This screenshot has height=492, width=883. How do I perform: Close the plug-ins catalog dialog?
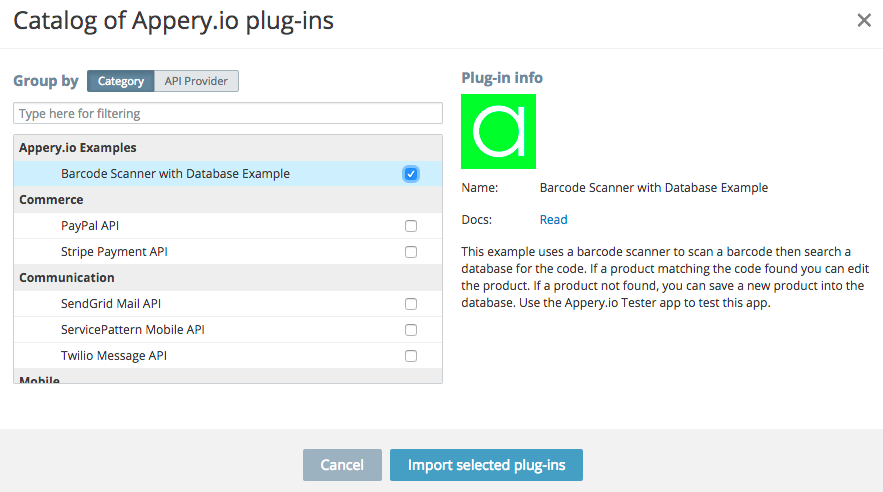[864, 20]
